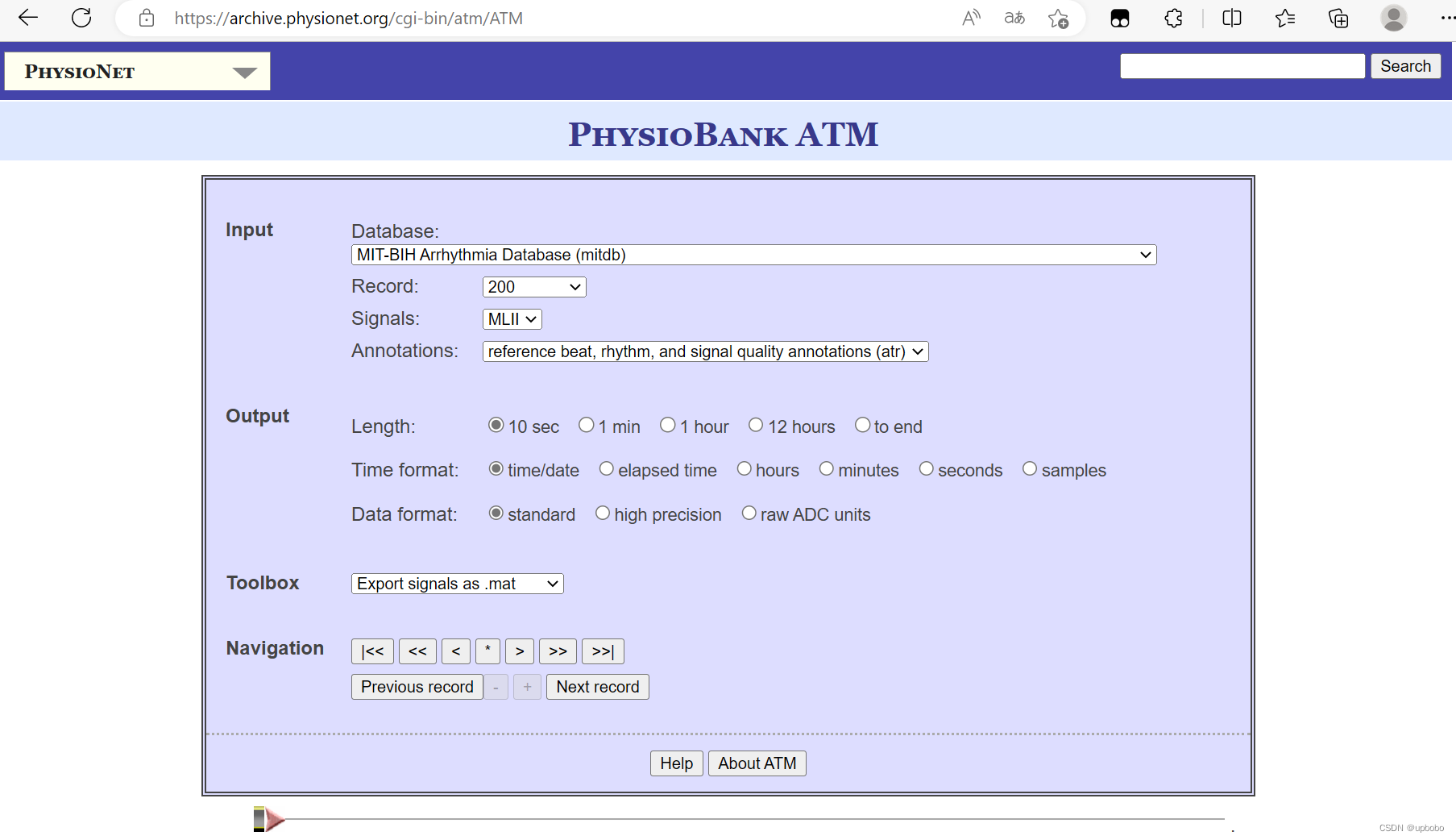Go to the Next record
This screenshot has height=840, width=1456.
click(597, 687)
